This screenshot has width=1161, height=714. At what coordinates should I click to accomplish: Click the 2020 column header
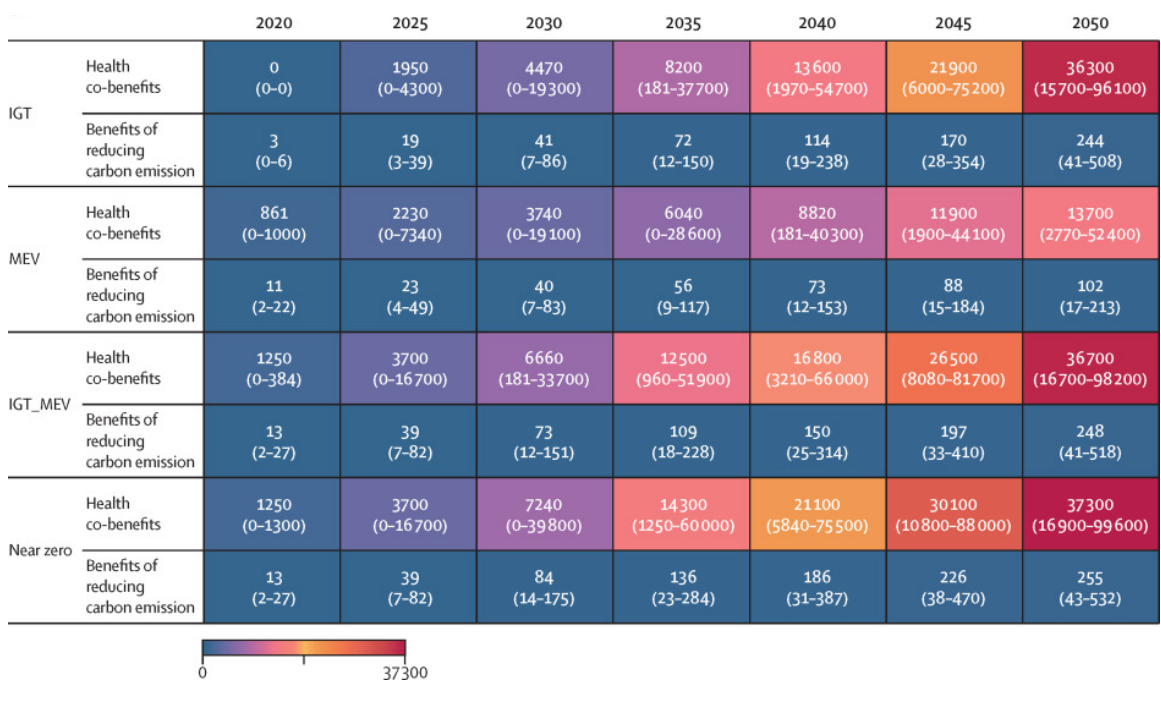[273, 23]
